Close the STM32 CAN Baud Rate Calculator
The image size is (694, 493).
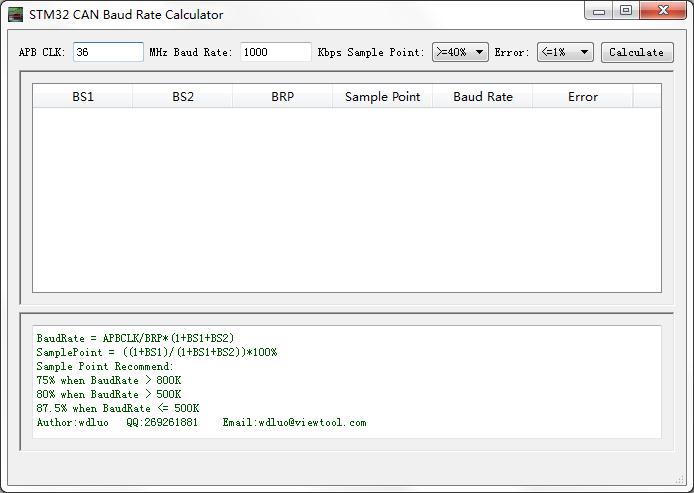pyautogui.click(x=662, y=12)
